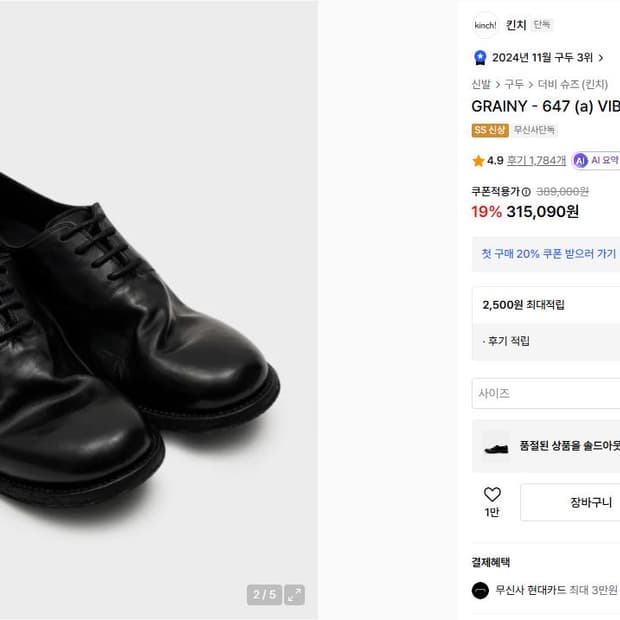Go to 신발 breadcrumb category
The image size is (620, 620).
click(481, 85)
